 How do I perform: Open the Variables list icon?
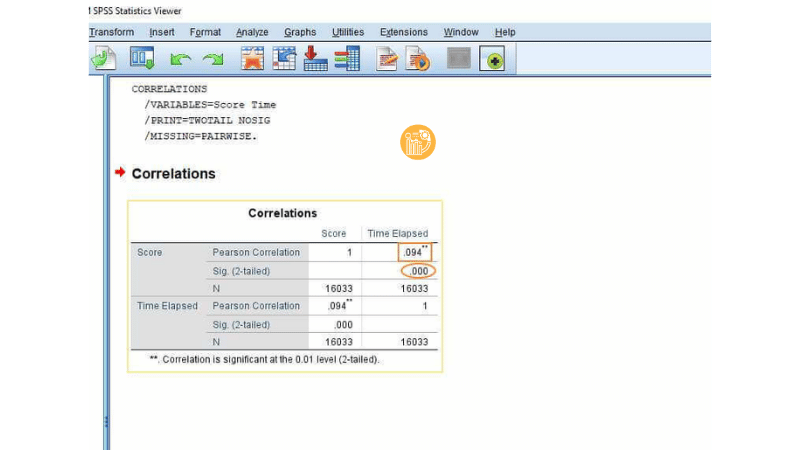347,58
